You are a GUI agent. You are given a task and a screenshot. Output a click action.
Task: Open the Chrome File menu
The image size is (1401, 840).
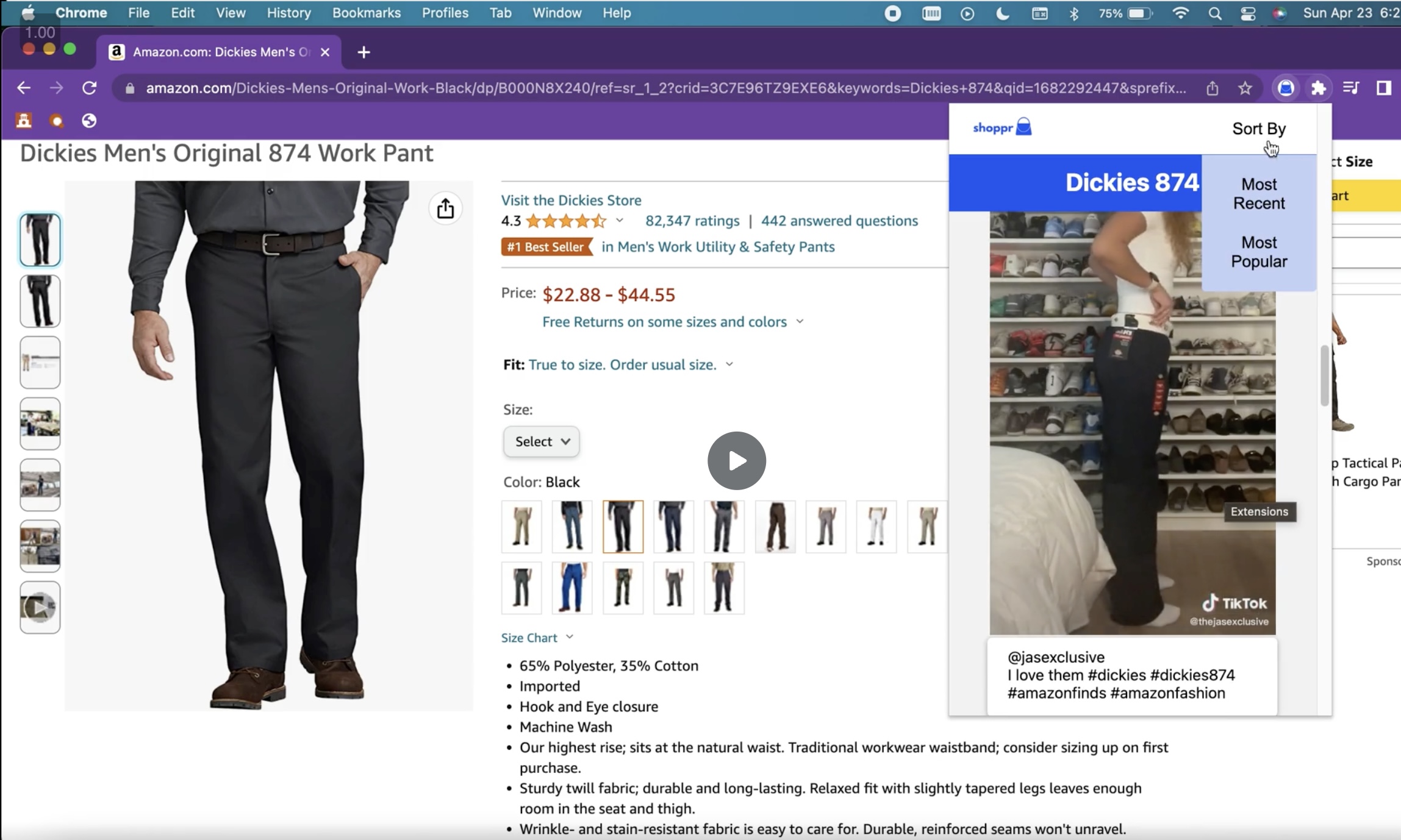coord(138,13)
